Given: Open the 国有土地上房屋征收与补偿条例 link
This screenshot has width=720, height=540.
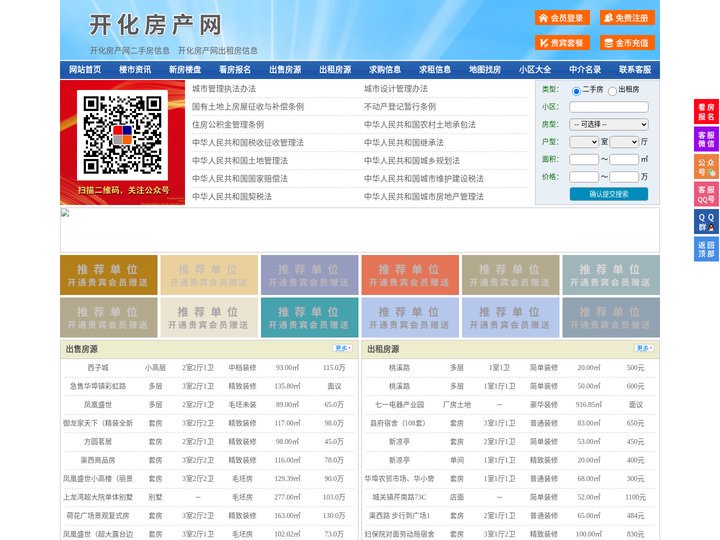Looking at the screenshot, I should [x=248, y=107].
